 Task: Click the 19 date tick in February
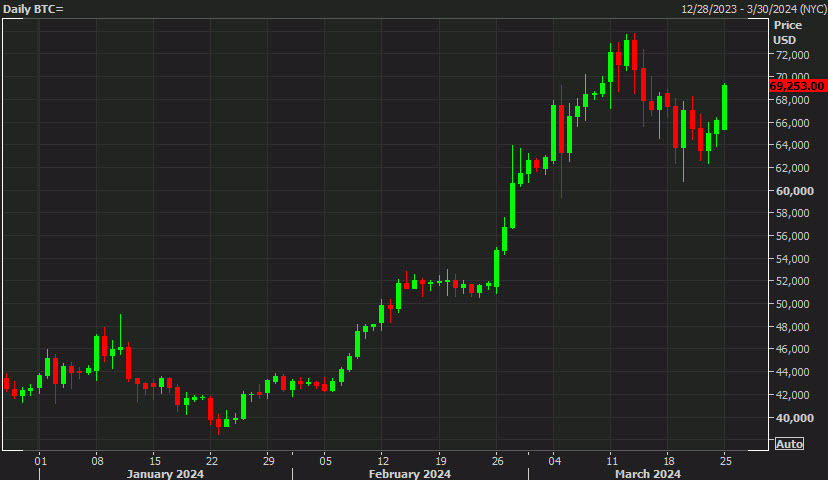[x=440, y=461]
